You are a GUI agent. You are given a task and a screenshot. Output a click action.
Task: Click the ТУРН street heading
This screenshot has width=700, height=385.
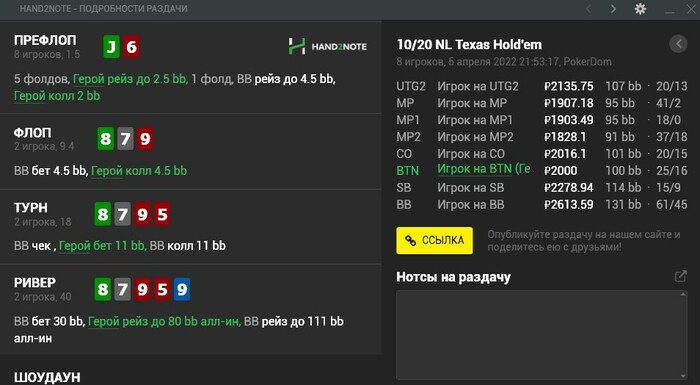31,208
